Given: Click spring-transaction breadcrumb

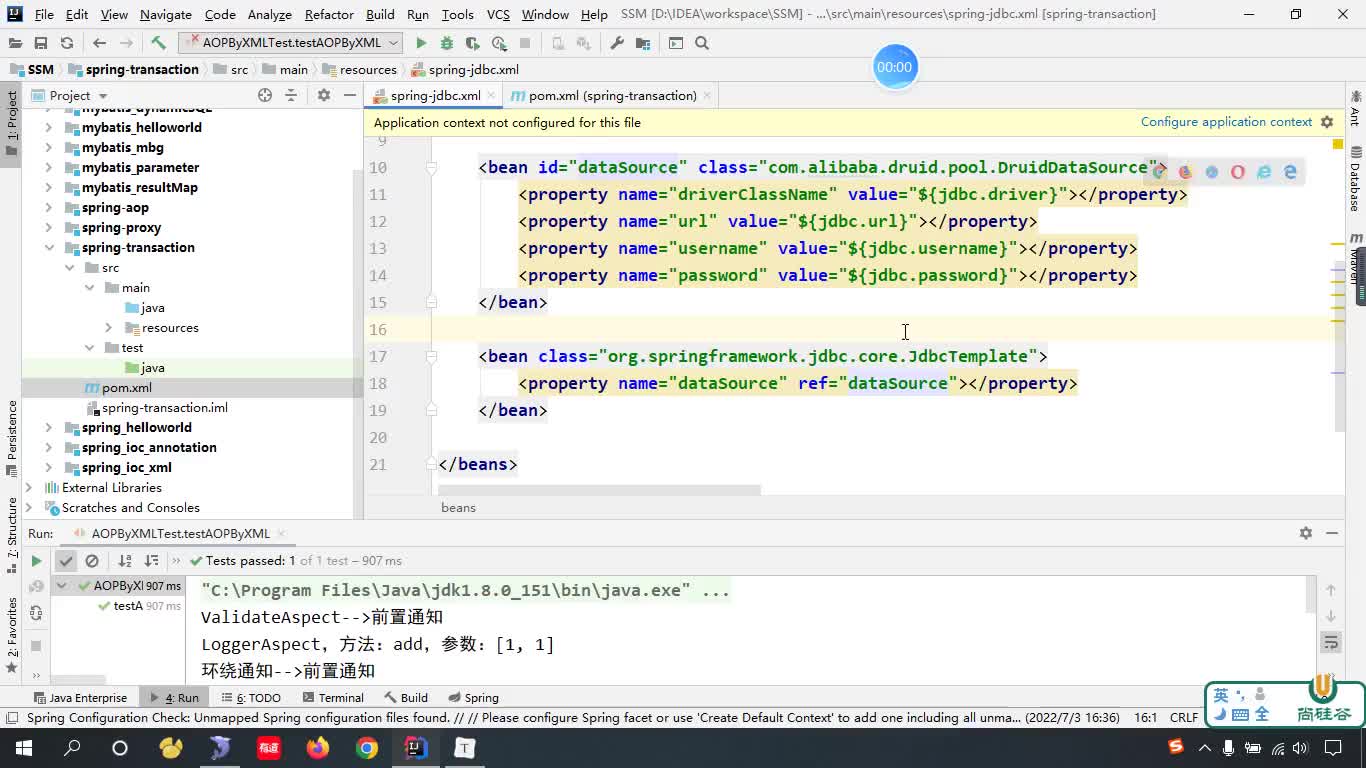Looking at the screenshot, I should (133, 70).
